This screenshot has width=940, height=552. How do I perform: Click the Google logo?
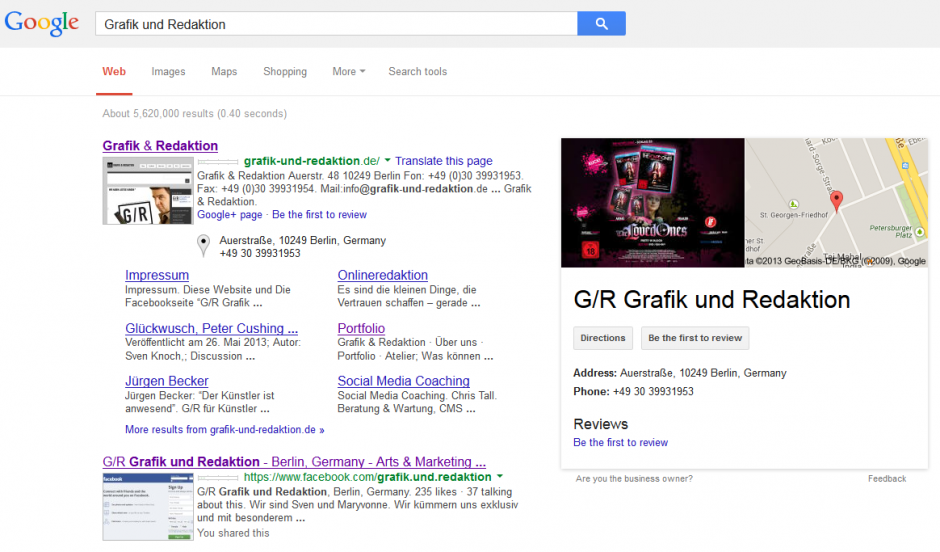[41, 23]
